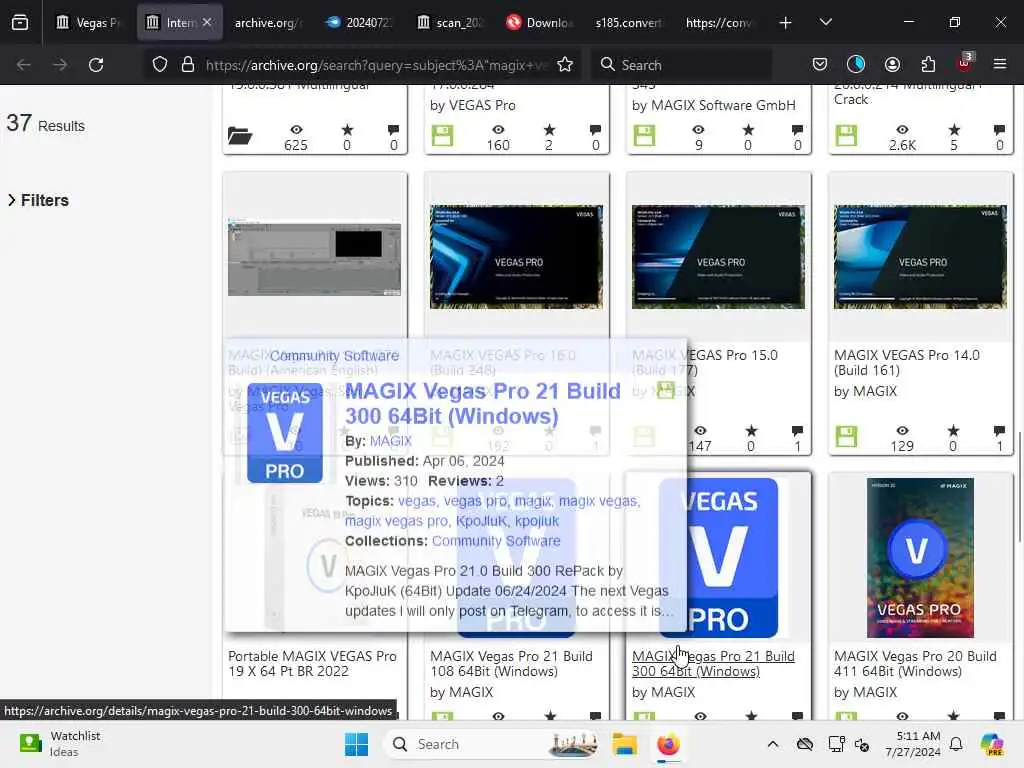The image size is (1024, 768).
Task: Click the site security padlock icon
Action: click(x=188, y=65)
